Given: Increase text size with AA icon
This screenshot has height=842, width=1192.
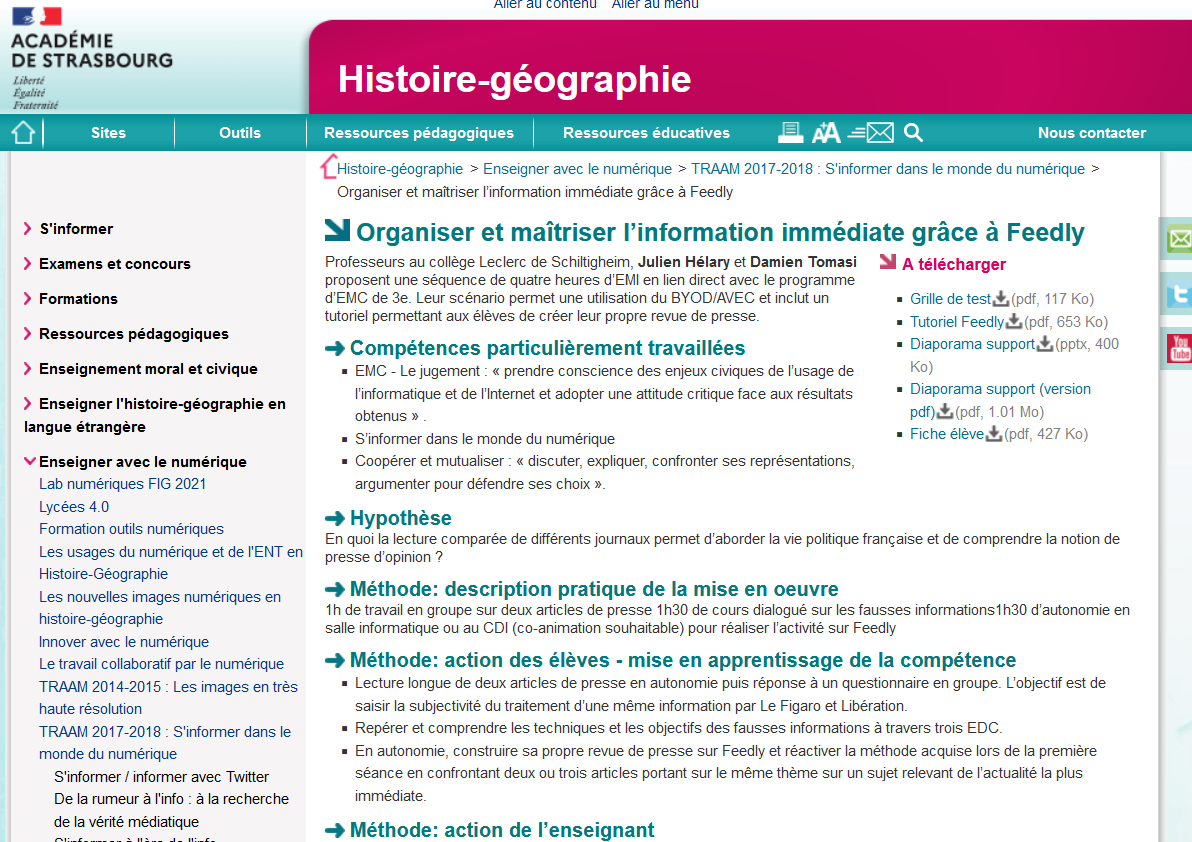Looking at the screenshot, I should tap(826, 132).
